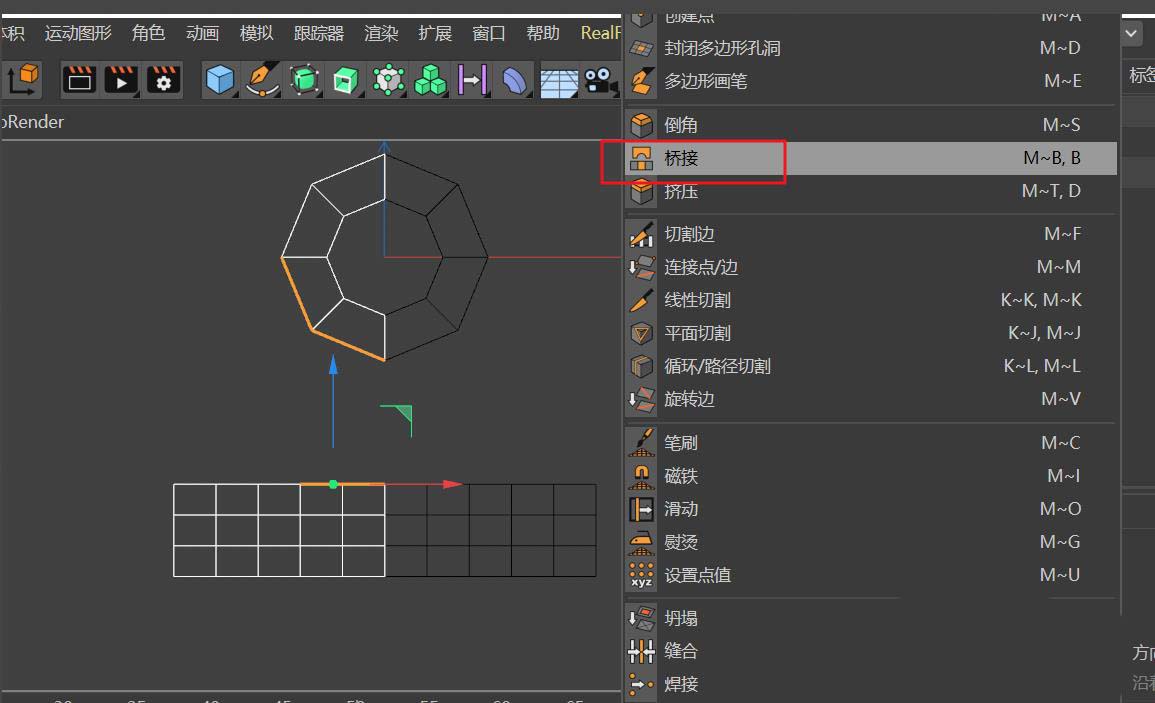Select 线性切割 line cut tool
1155x703 pixels.
click(x=697, y=300)
